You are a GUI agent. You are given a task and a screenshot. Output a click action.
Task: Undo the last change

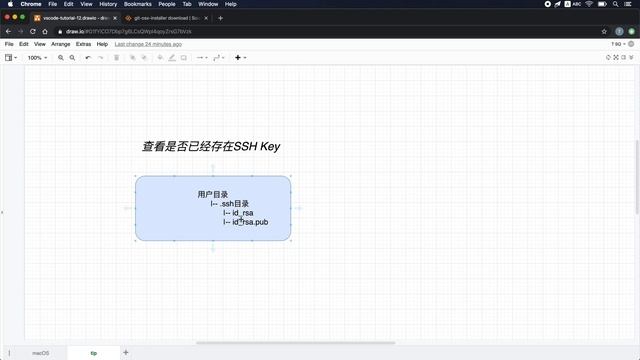point(88,58)
